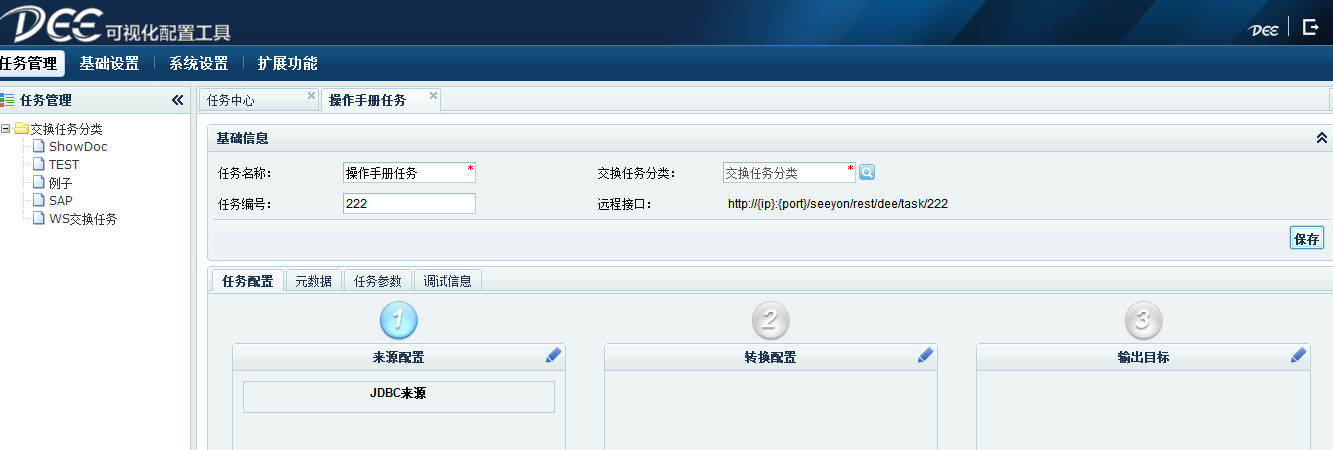Click the task management list icon
Image resolution: width=1333 pixels, height=450 pixels.
pos(8,100)
